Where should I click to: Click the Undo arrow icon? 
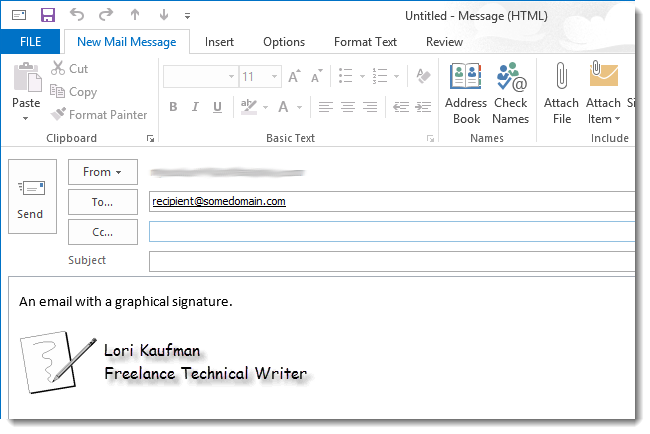point(77,15)
